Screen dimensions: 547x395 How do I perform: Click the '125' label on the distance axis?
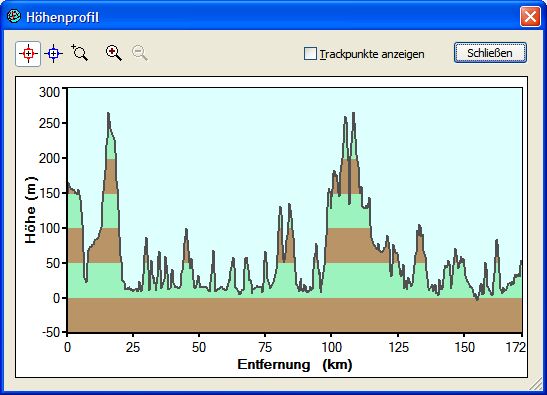coord(398,347)
